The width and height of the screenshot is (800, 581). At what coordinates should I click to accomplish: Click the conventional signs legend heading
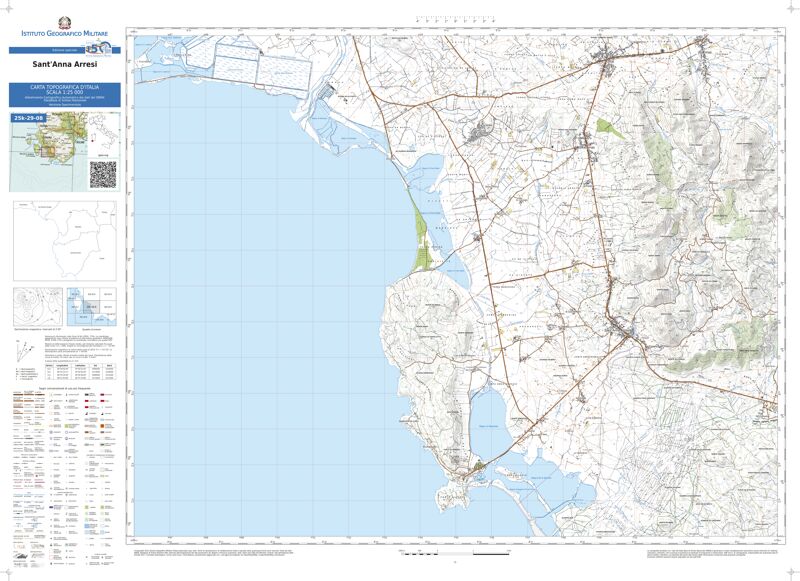(x=66, y=386)
